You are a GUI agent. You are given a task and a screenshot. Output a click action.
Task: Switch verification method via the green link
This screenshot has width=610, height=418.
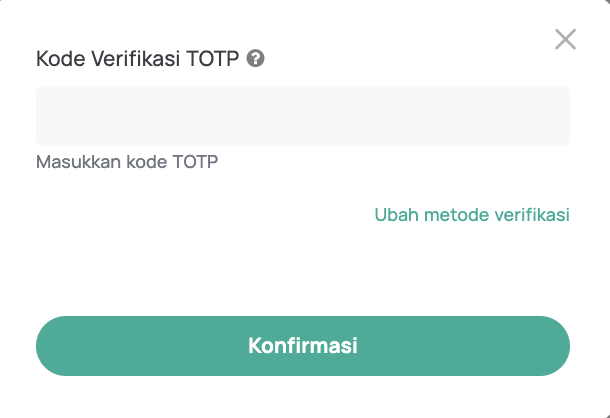pyautogui.click(x=472, y=214)
